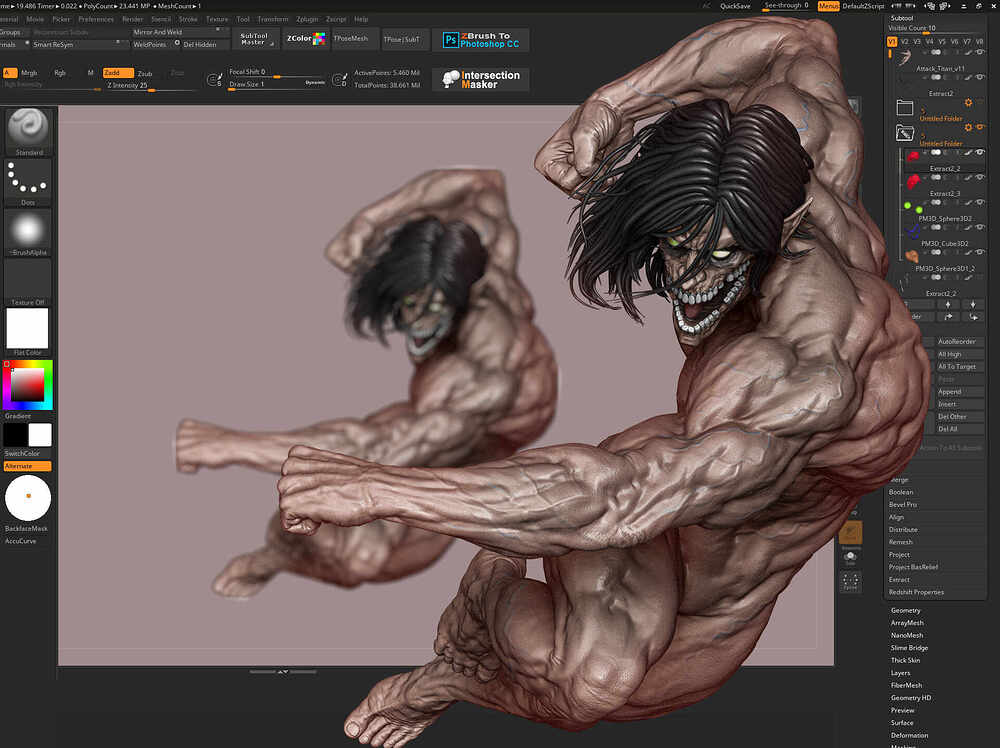Screen dimensions: 1000x748
Task: Click Mirror And Weld
Action: tap(178, 32)
